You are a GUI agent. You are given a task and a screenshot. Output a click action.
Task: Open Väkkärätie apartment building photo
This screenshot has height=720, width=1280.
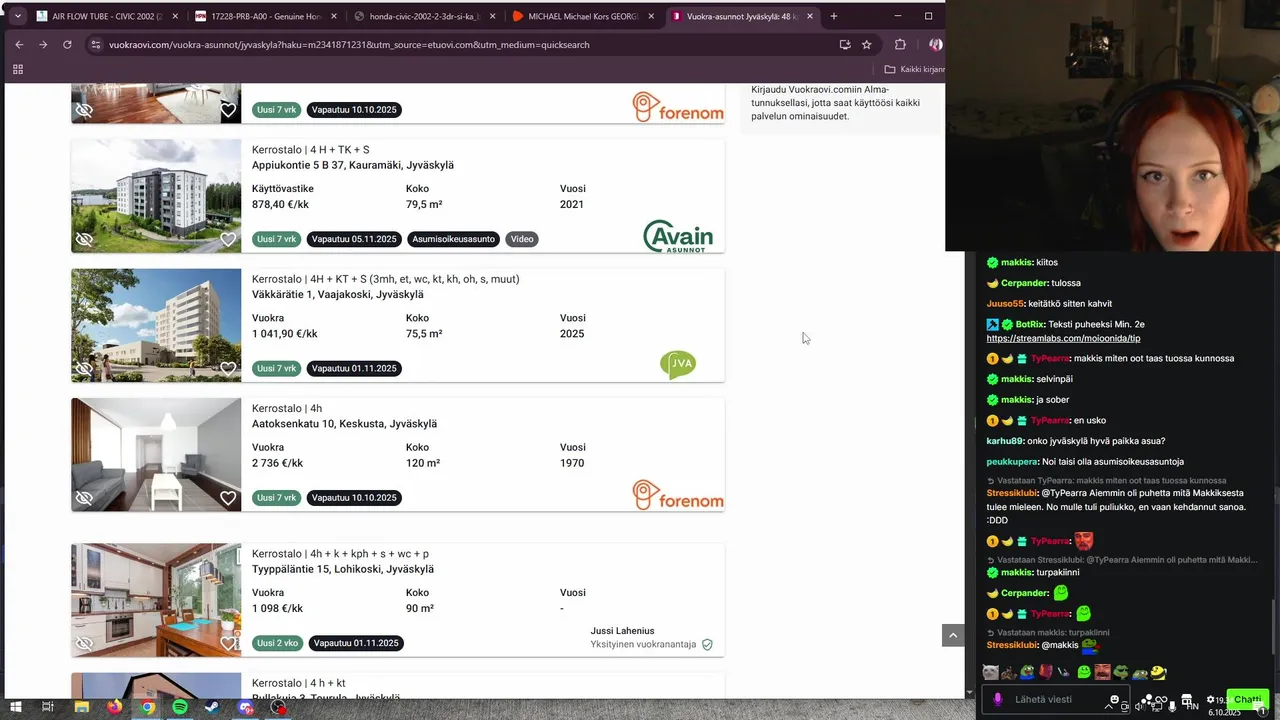pos(156,325)
